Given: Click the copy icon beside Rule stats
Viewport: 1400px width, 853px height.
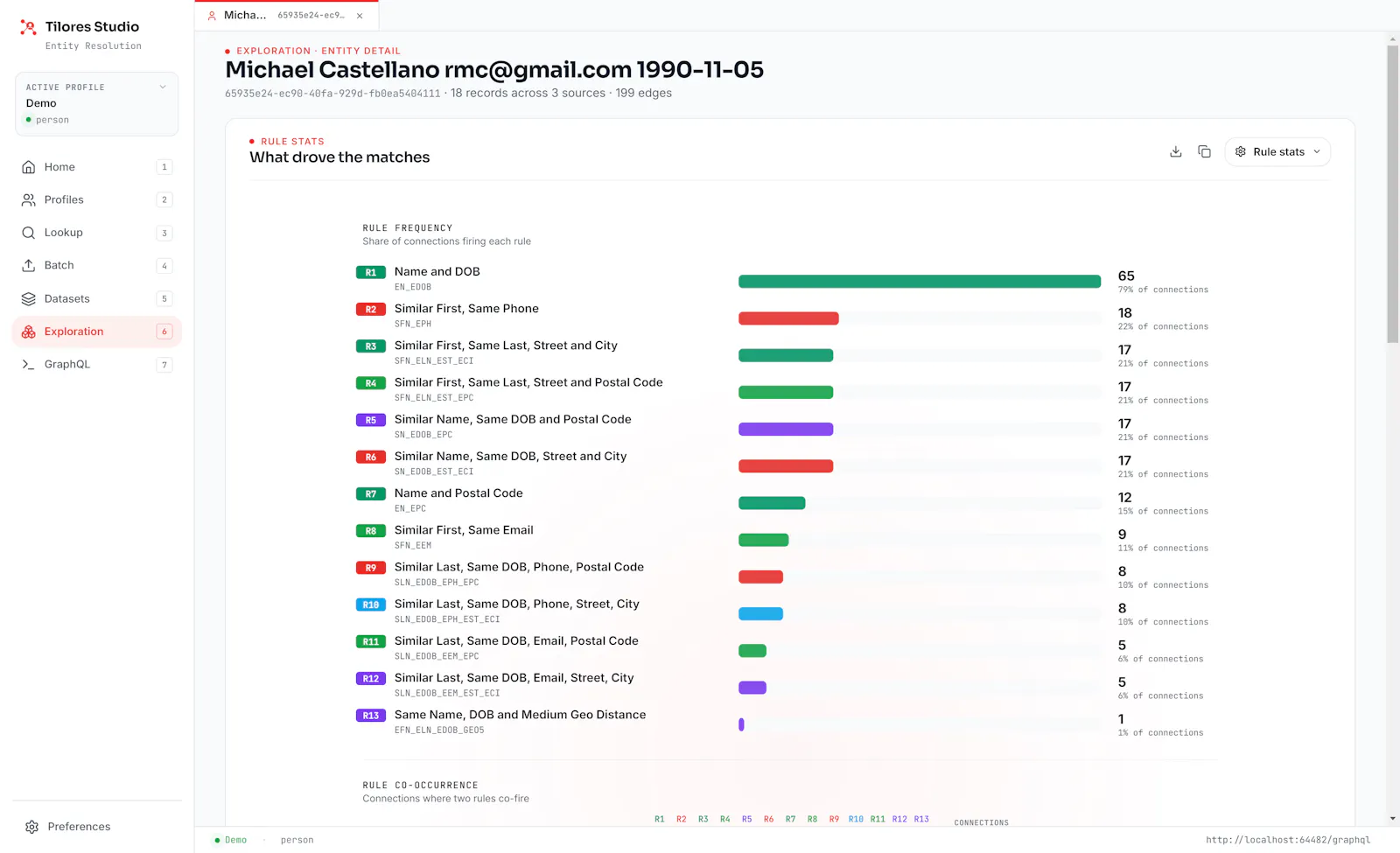Looking at the screenshot, I should 1204,151.
